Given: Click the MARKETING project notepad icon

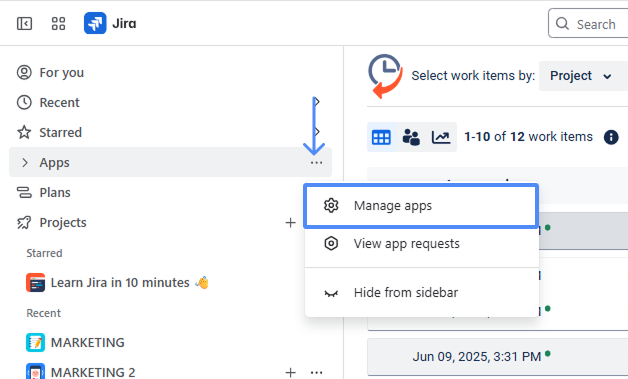Looking at the screenshot, I should (35, 343).
